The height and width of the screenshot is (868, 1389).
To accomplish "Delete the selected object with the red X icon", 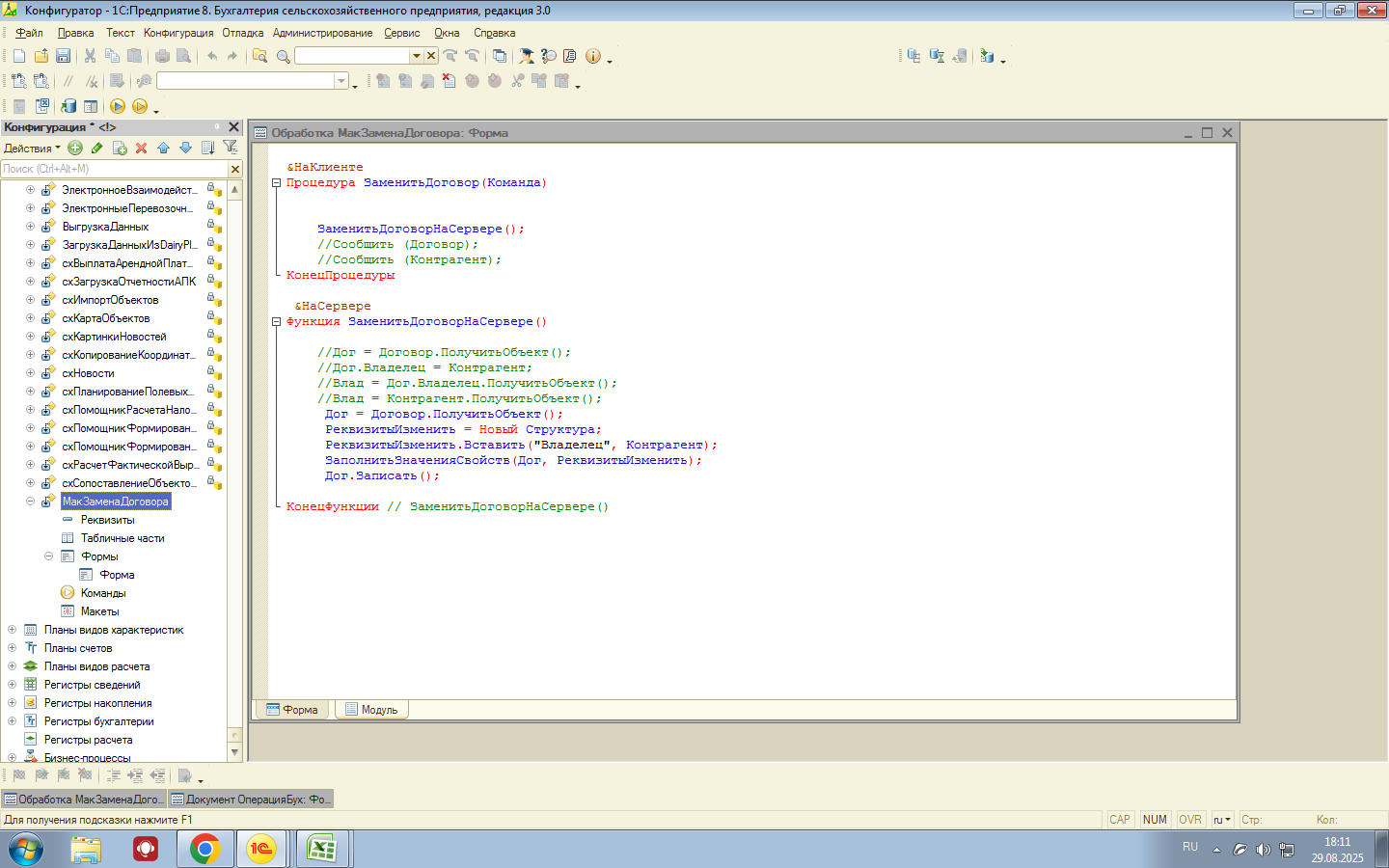I will coord(141,148).
